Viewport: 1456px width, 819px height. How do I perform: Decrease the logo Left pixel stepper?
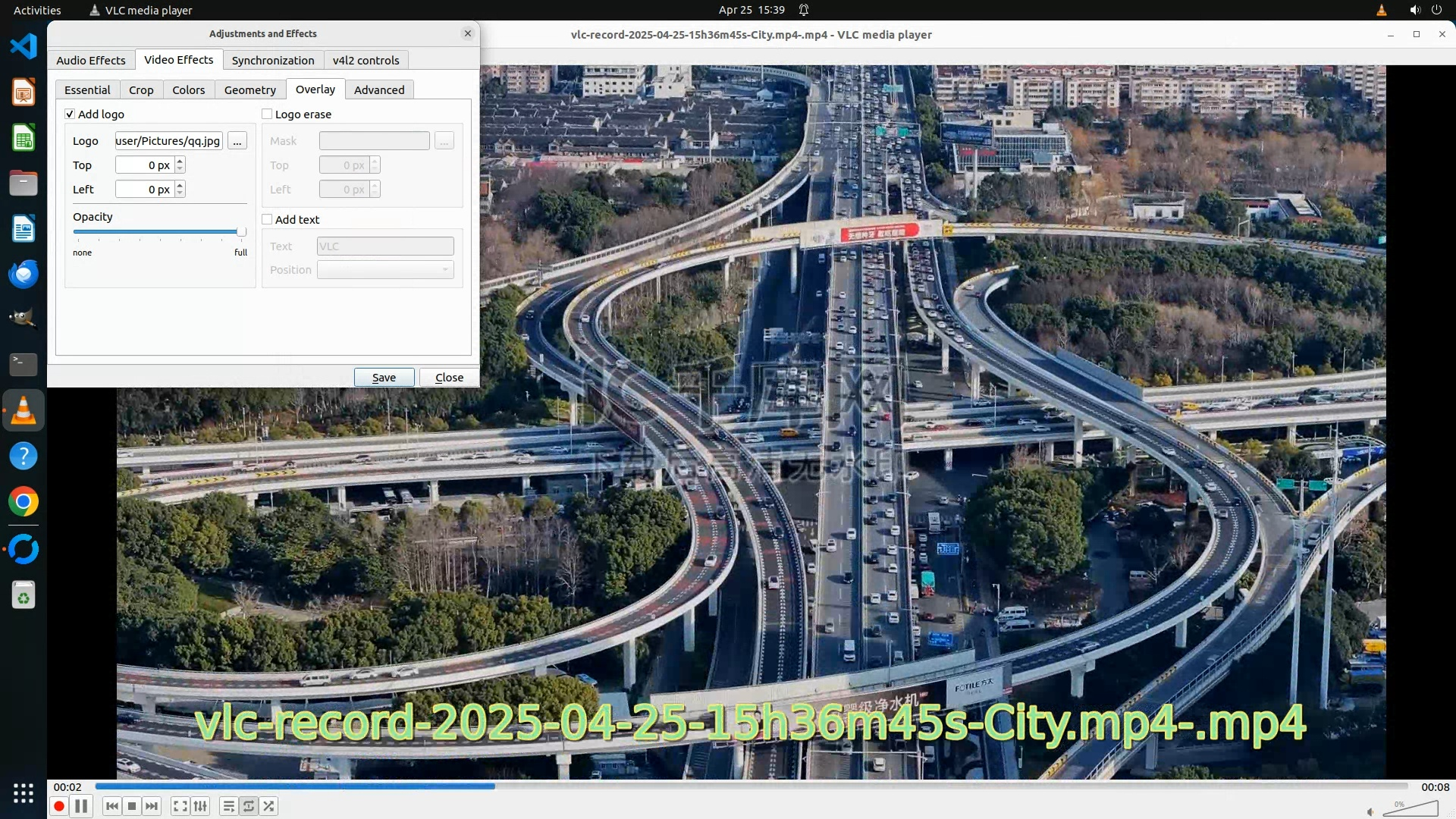pyautogui.click(x=180, y=193)
